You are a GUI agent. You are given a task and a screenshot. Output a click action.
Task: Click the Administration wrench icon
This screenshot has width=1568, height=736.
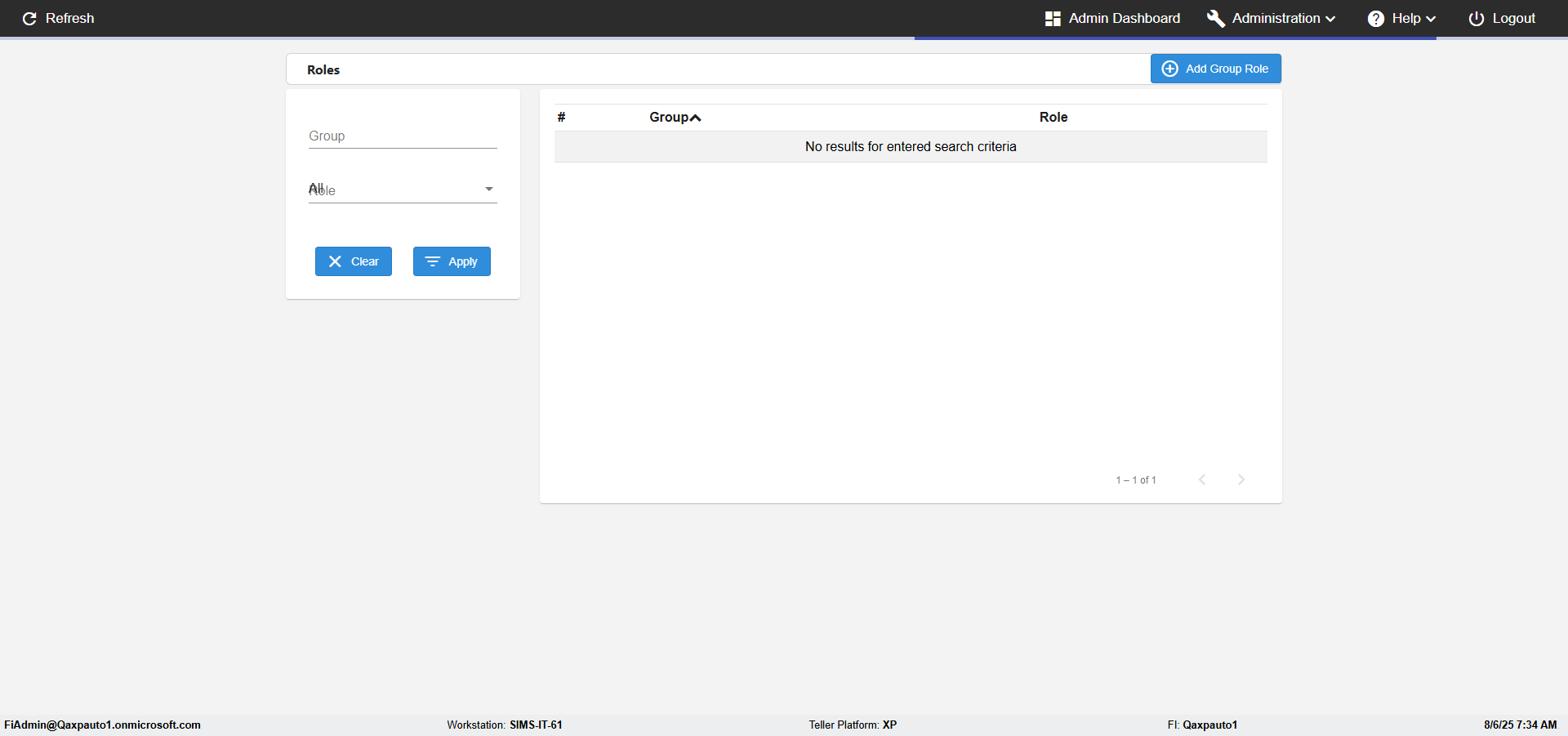point(1215,19)
